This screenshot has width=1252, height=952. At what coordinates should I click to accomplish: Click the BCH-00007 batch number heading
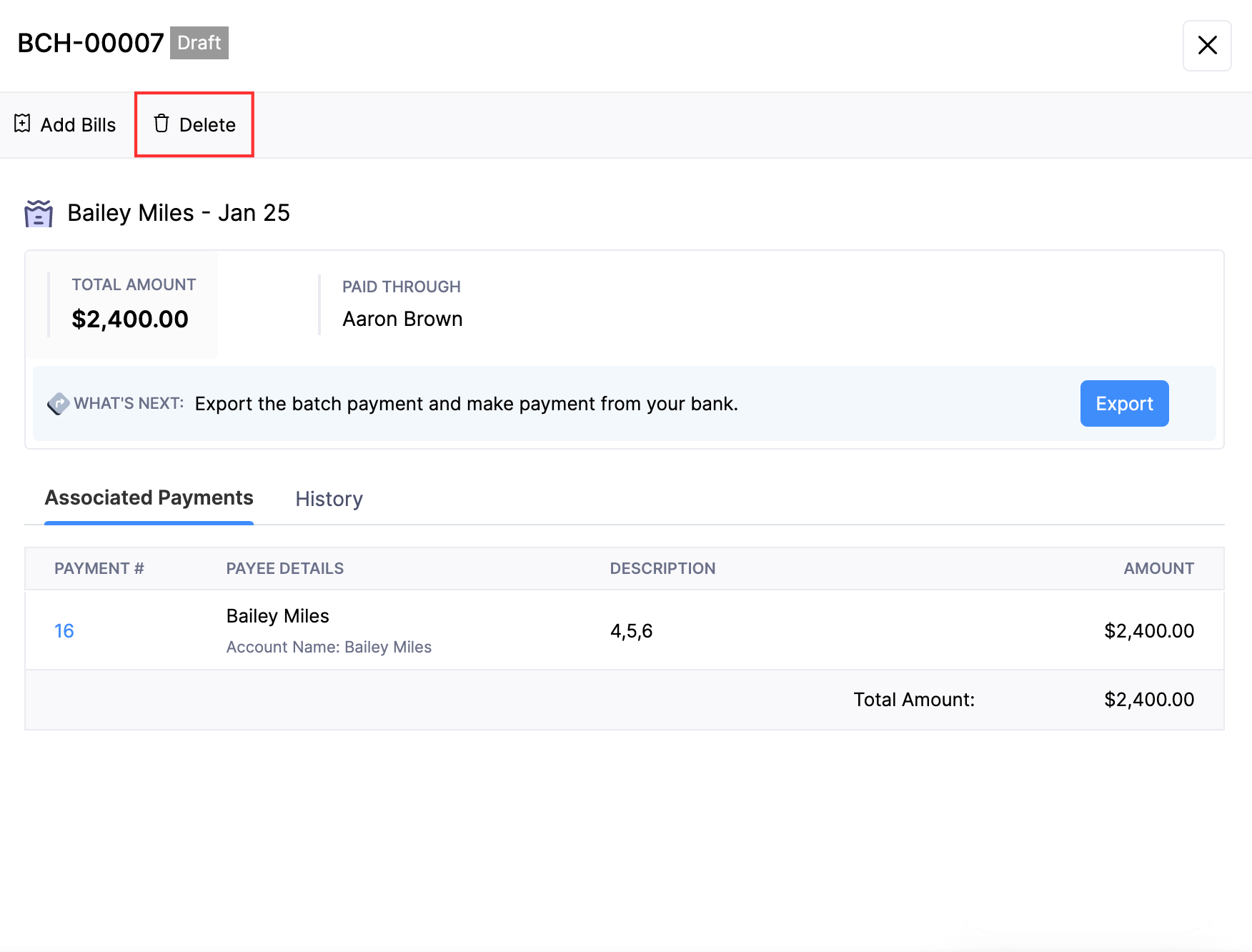click(91, 44)
